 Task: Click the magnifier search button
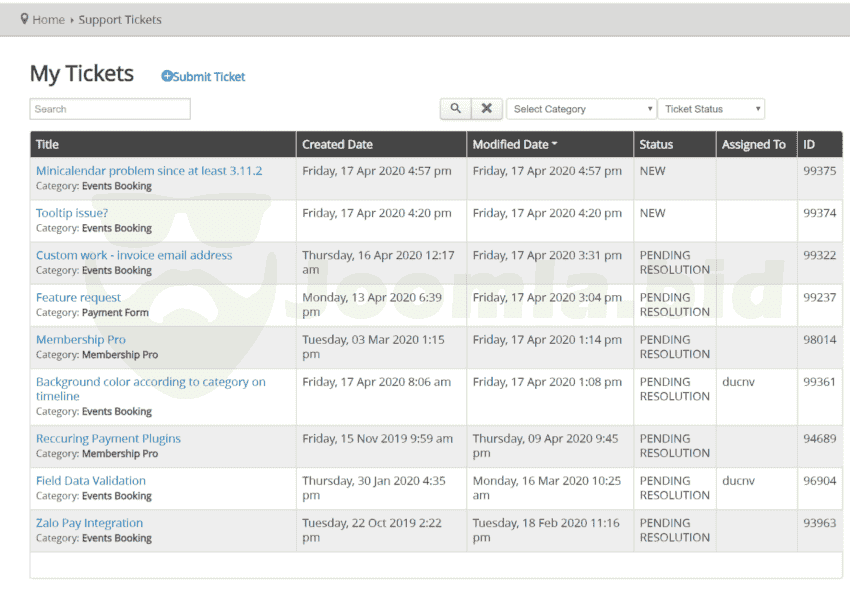[455, 109]
